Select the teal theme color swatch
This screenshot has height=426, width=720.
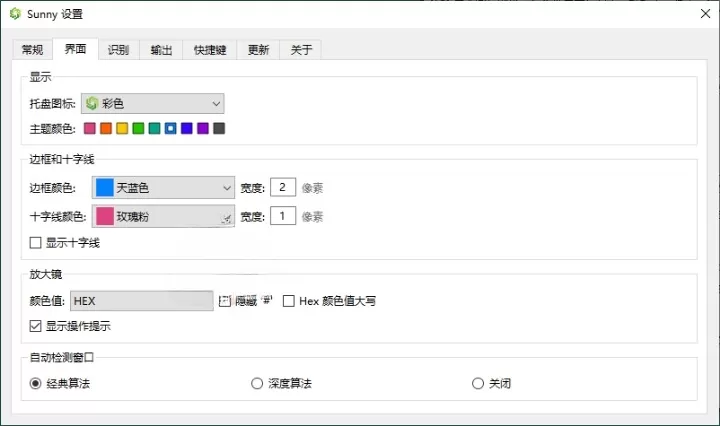pyautogui.click(x=154, y=129)
